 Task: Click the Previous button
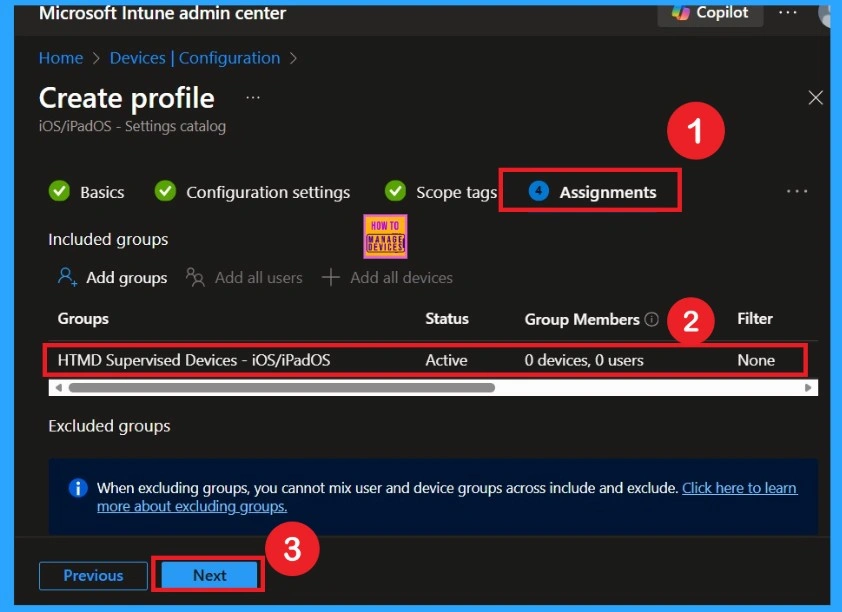coord(92,575)
